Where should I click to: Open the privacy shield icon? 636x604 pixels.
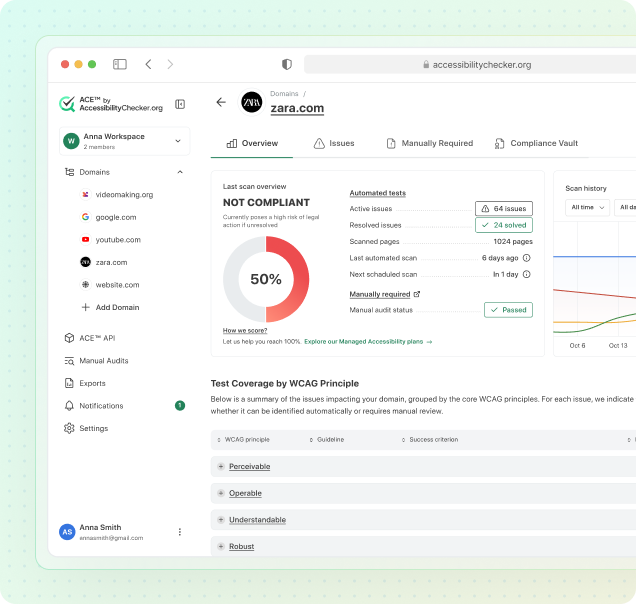coord(287,64)
